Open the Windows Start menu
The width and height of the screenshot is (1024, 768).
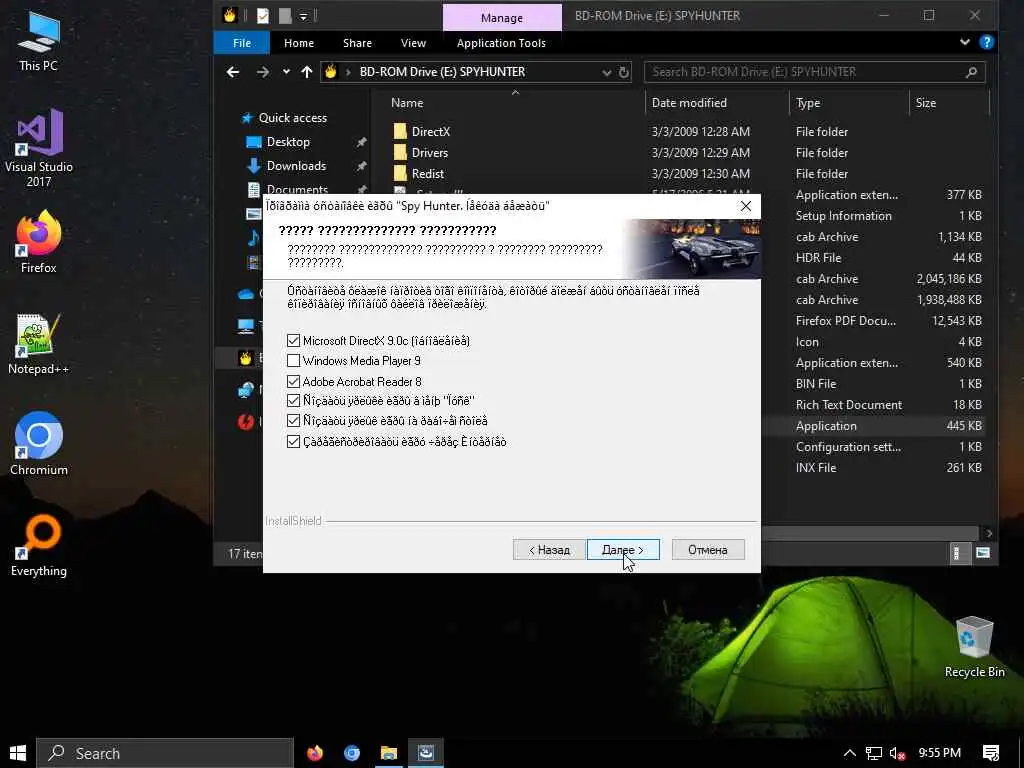[x=18, y=753]
